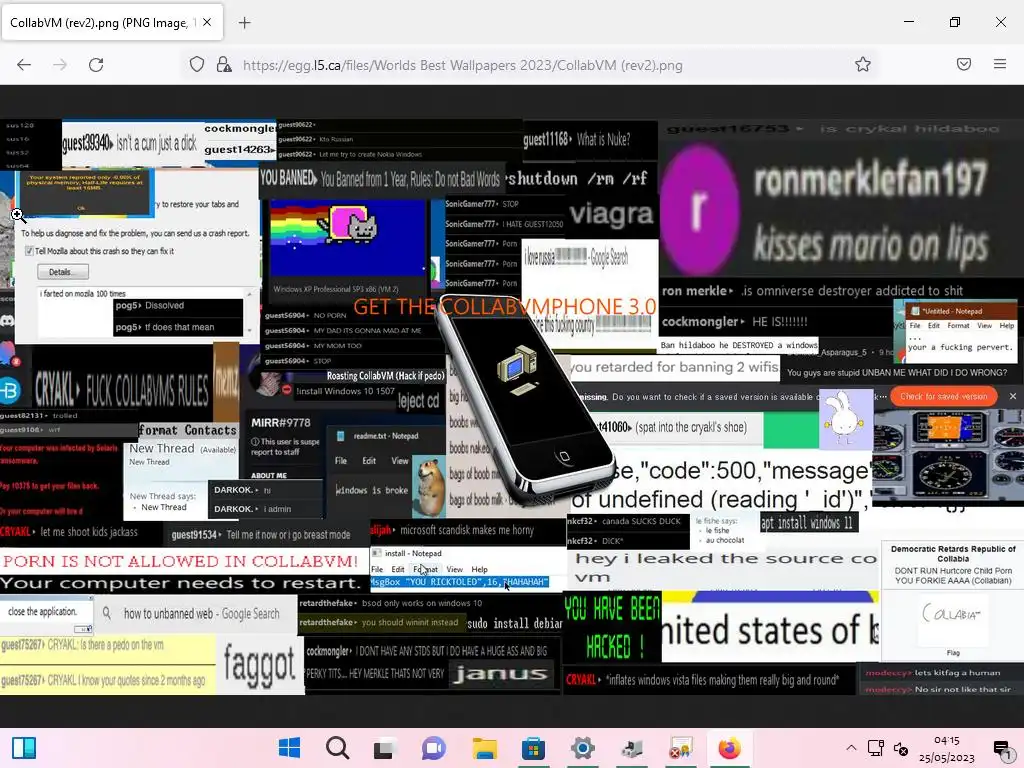Restore down the Firefox window
The width and height of the screenshot is (1024, 768).
(x=955, y=22)
